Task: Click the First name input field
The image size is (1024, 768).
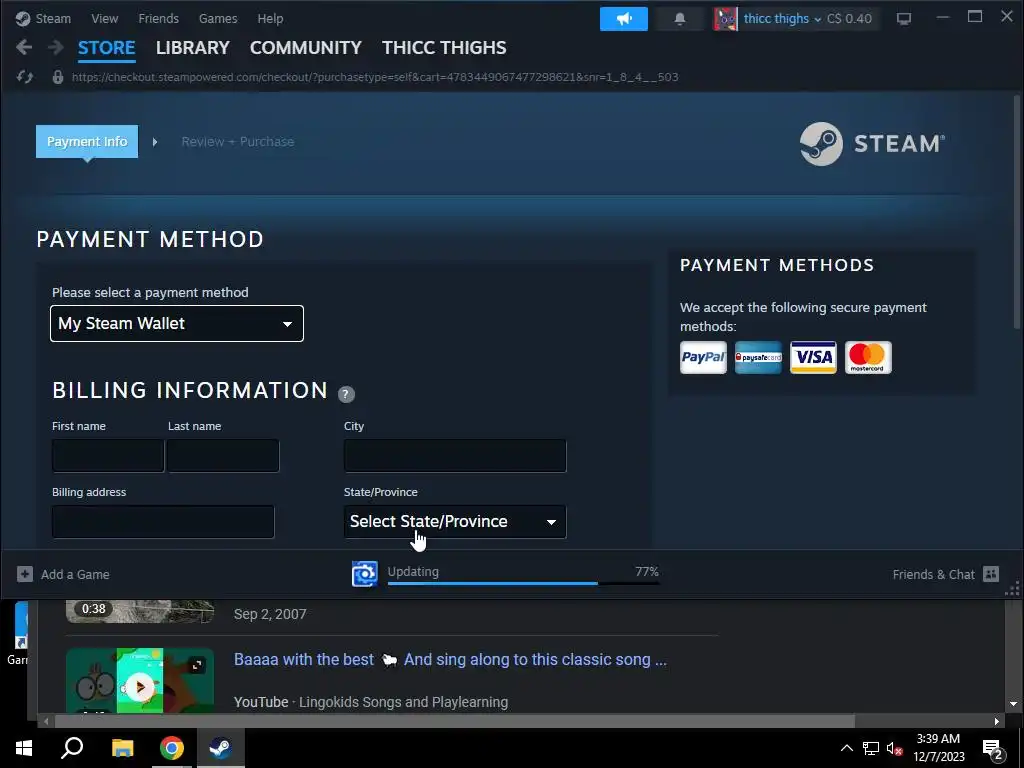Action: click(108, 456)
